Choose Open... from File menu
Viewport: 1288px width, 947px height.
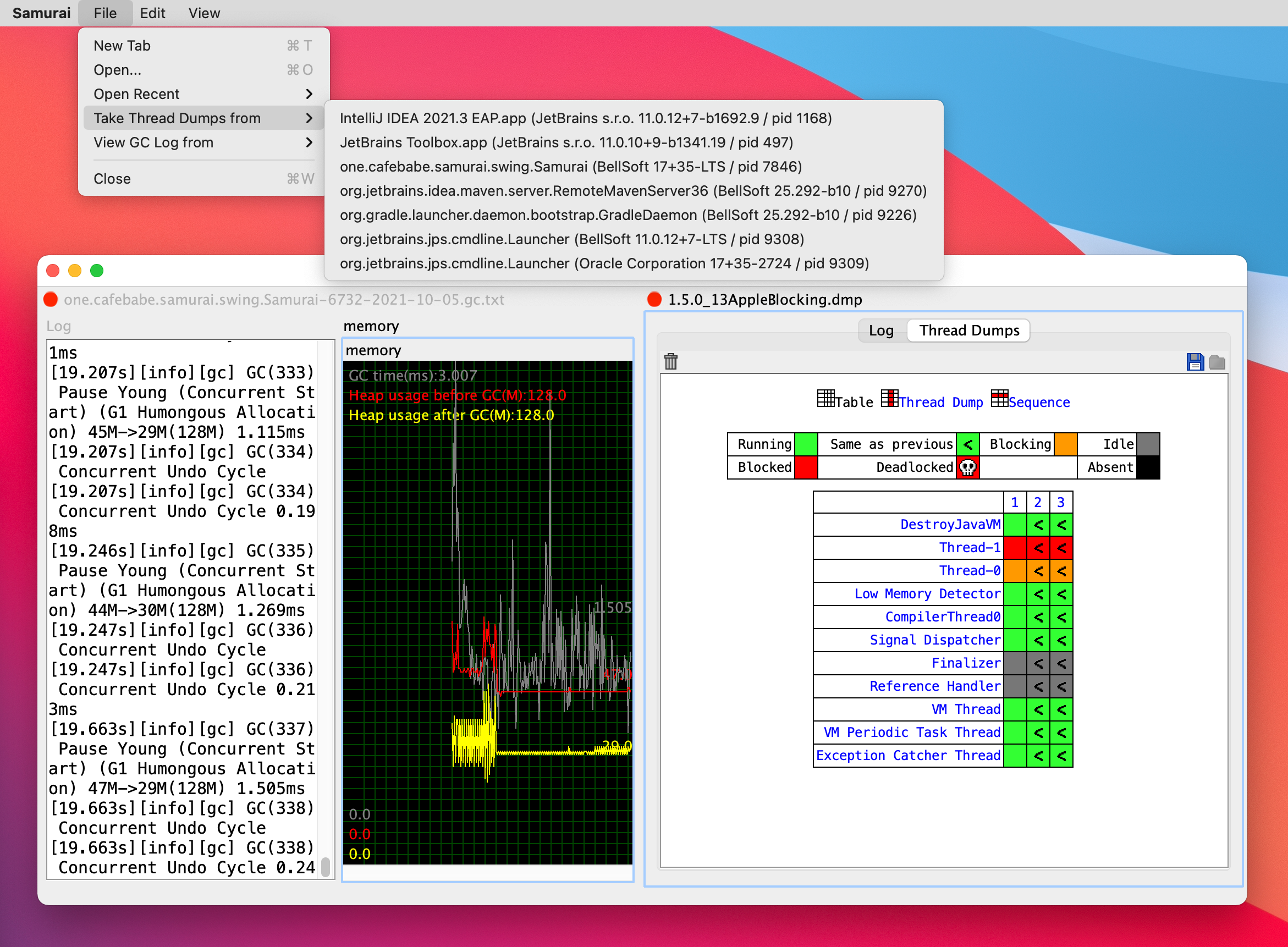(x=203, y=69)
